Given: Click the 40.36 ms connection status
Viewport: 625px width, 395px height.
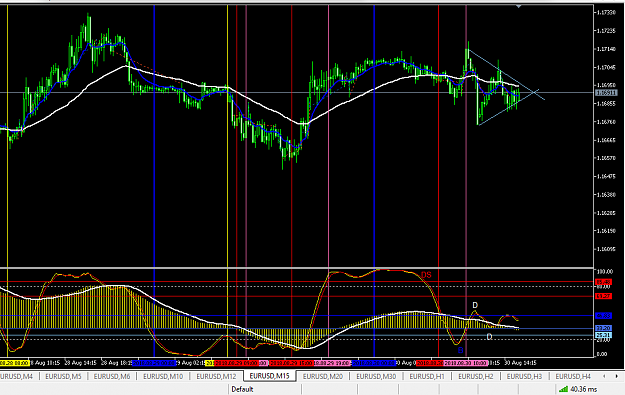Looking at the screenshot, I should click(x=584, y=389).
